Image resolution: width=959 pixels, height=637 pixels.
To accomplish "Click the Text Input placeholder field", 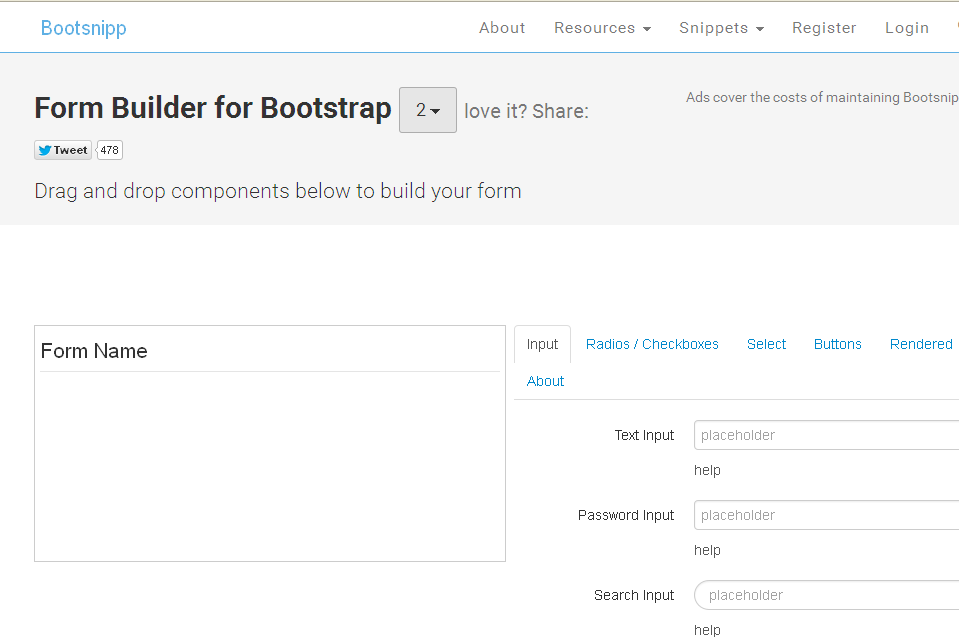I will coord(826,435).
